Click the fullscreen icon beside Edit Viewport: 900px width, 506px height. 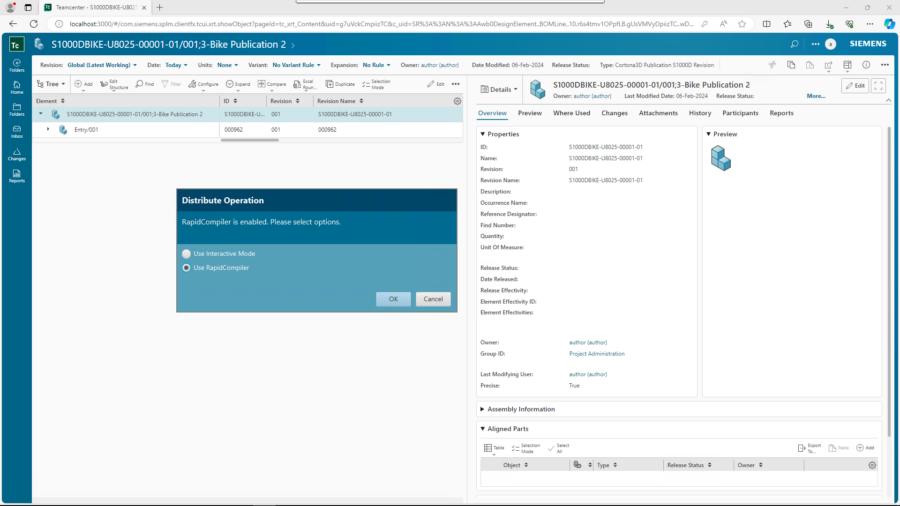point(879,86)
